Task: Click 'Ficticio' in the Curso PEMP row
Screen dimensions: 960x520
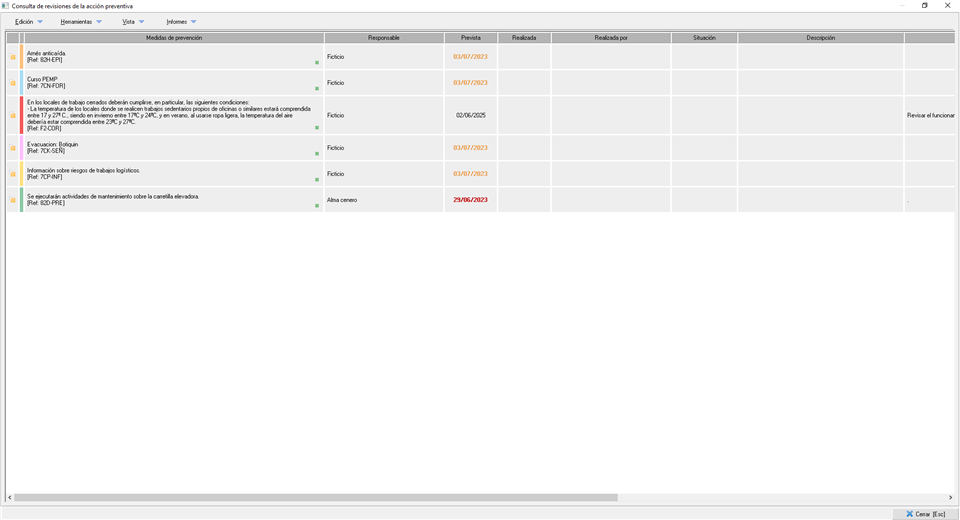Action: click(336, 83)
